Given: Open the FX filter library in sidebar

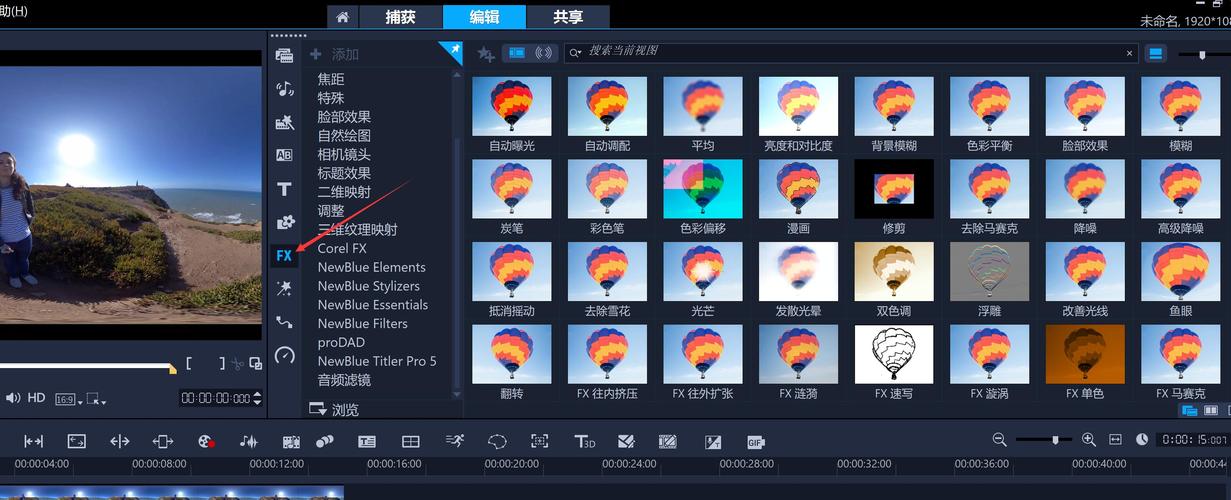Looking at the screenshot, I should 284,255.
